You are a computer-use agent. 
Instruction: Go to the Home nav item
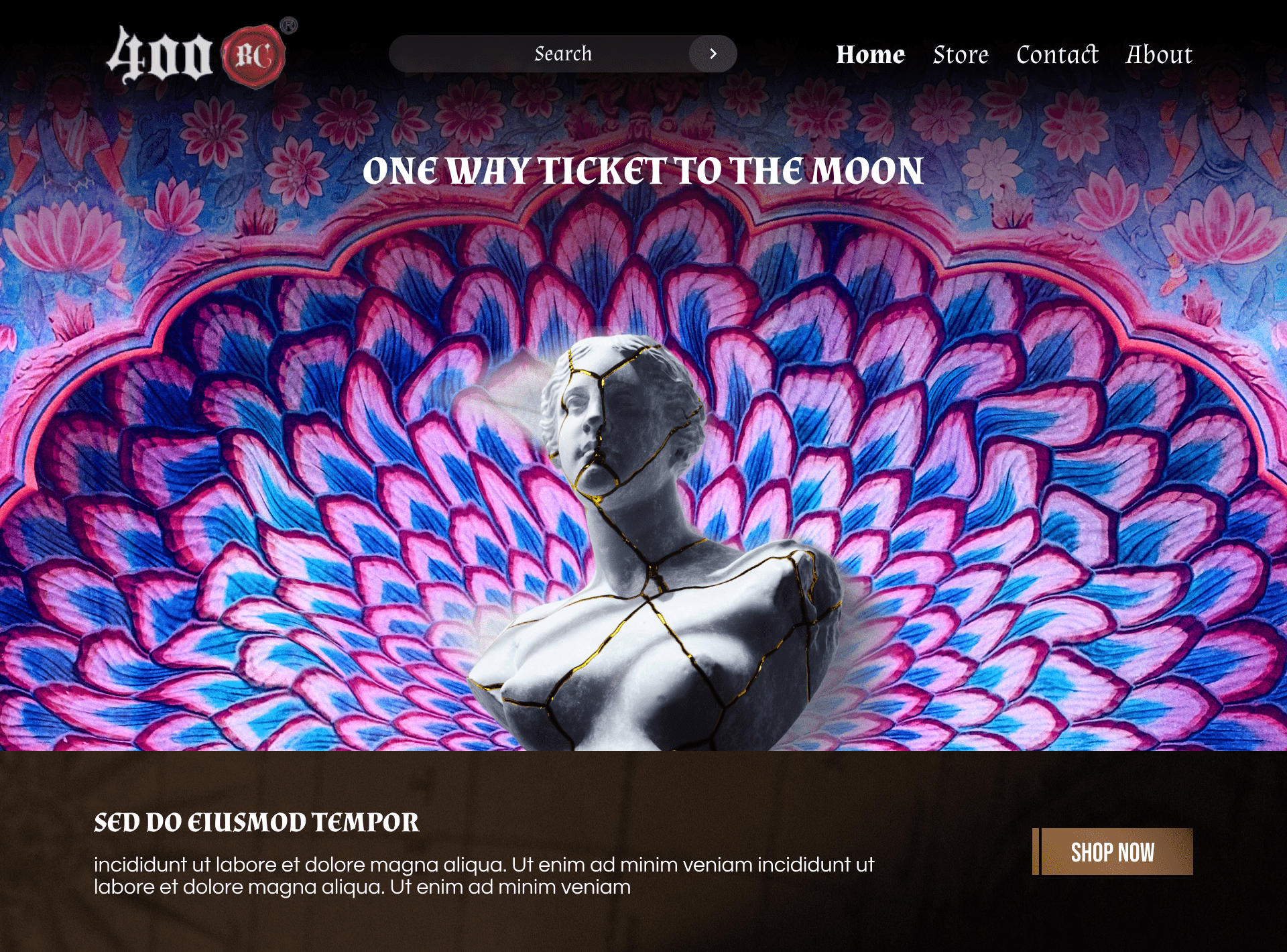click(870, 54)
